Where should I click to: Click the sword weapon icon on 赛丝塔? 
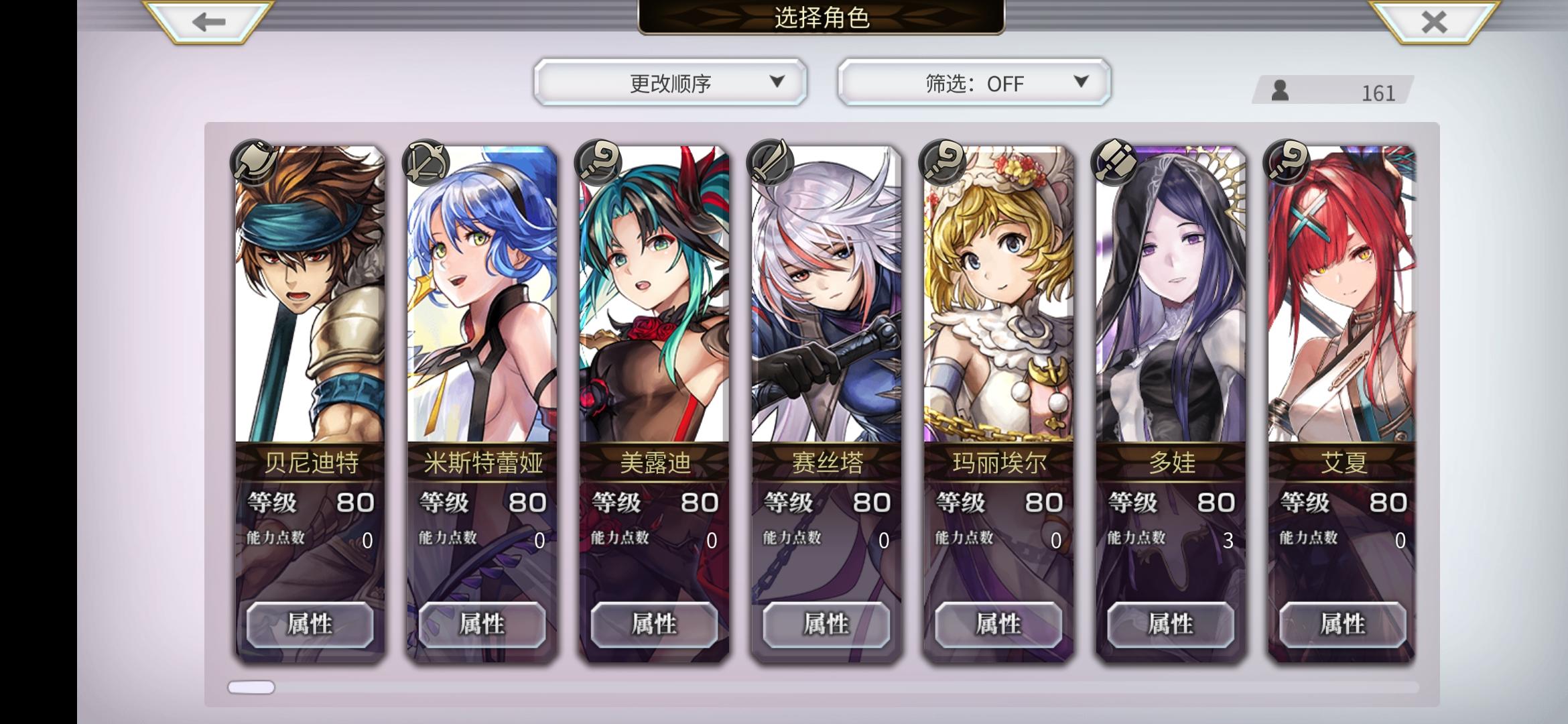769,163
